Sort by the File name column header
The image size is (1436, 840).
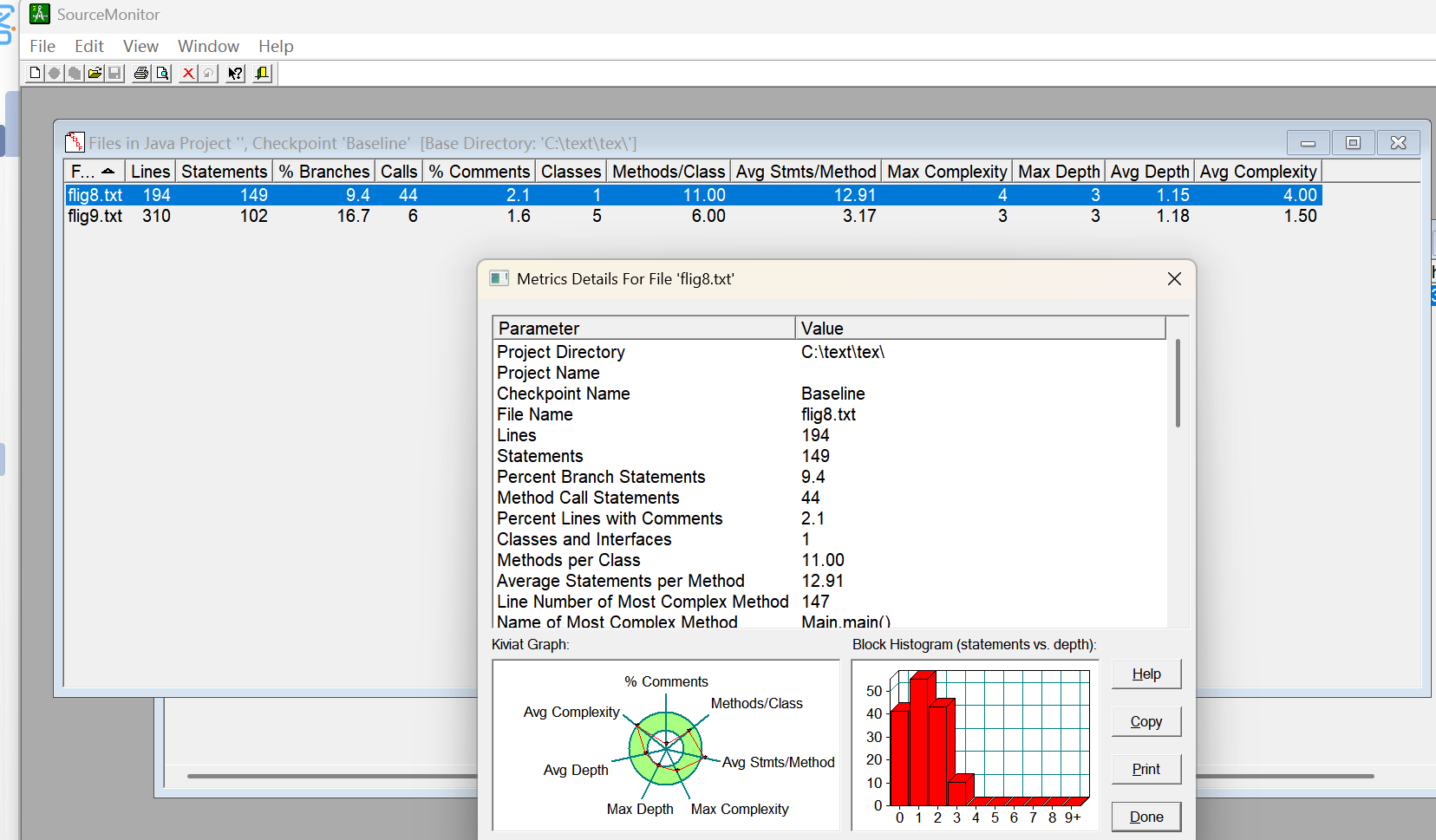pos(95,172)
